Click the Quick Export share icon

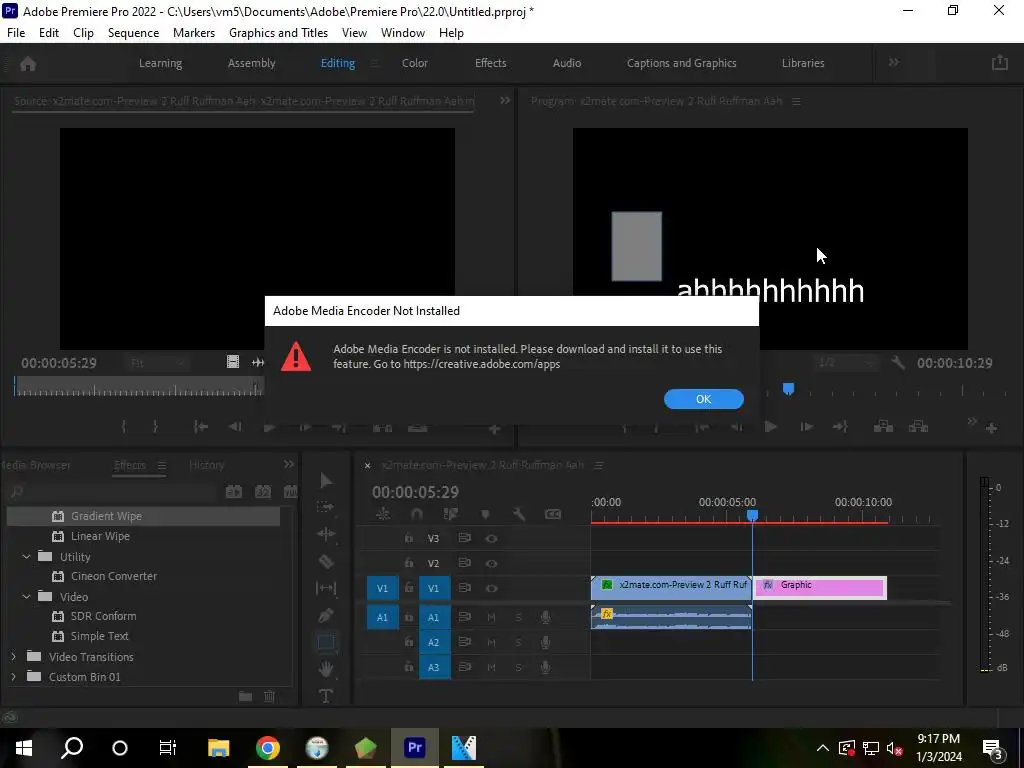pyautogui.click(x=1000, y=63)
